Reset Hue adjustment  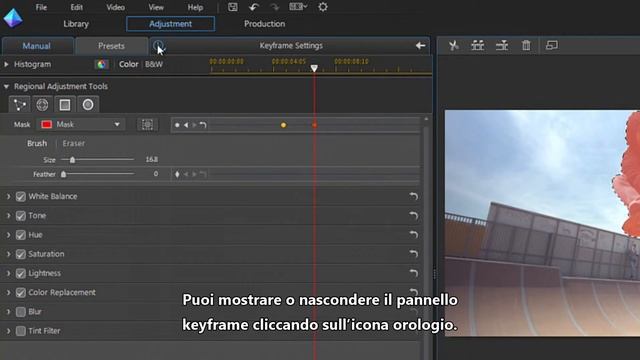click(x=413, y=235)
